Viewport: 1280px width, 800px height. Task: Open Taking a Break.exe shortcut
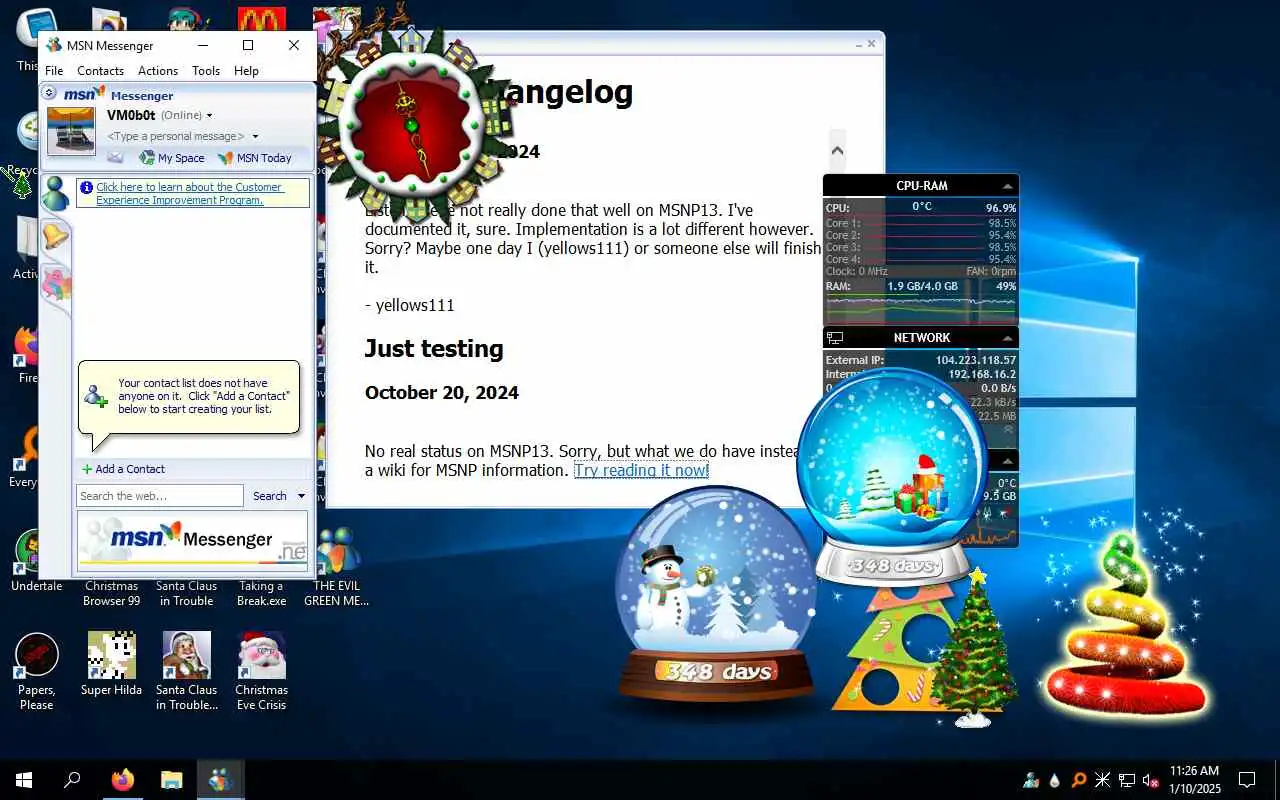tap(261, 593)
